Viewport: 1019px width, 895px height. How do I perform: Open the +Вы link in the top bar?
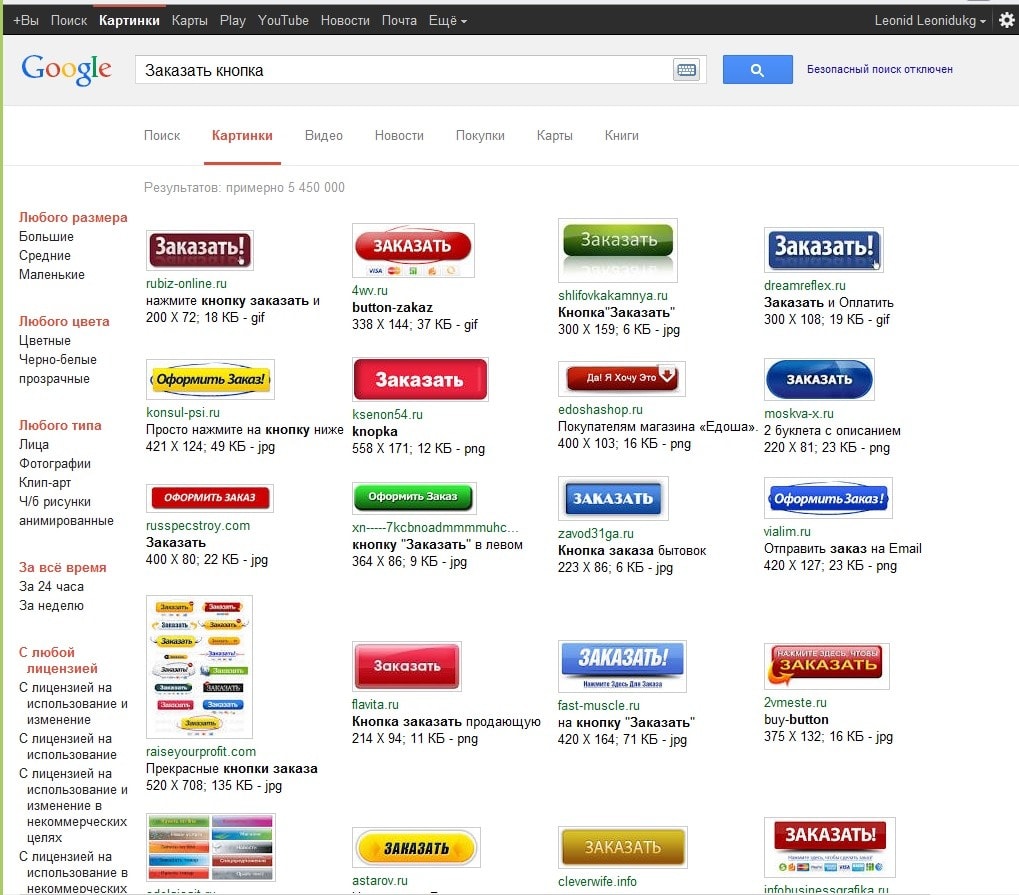pyautogui.click(x=26, y=21)
